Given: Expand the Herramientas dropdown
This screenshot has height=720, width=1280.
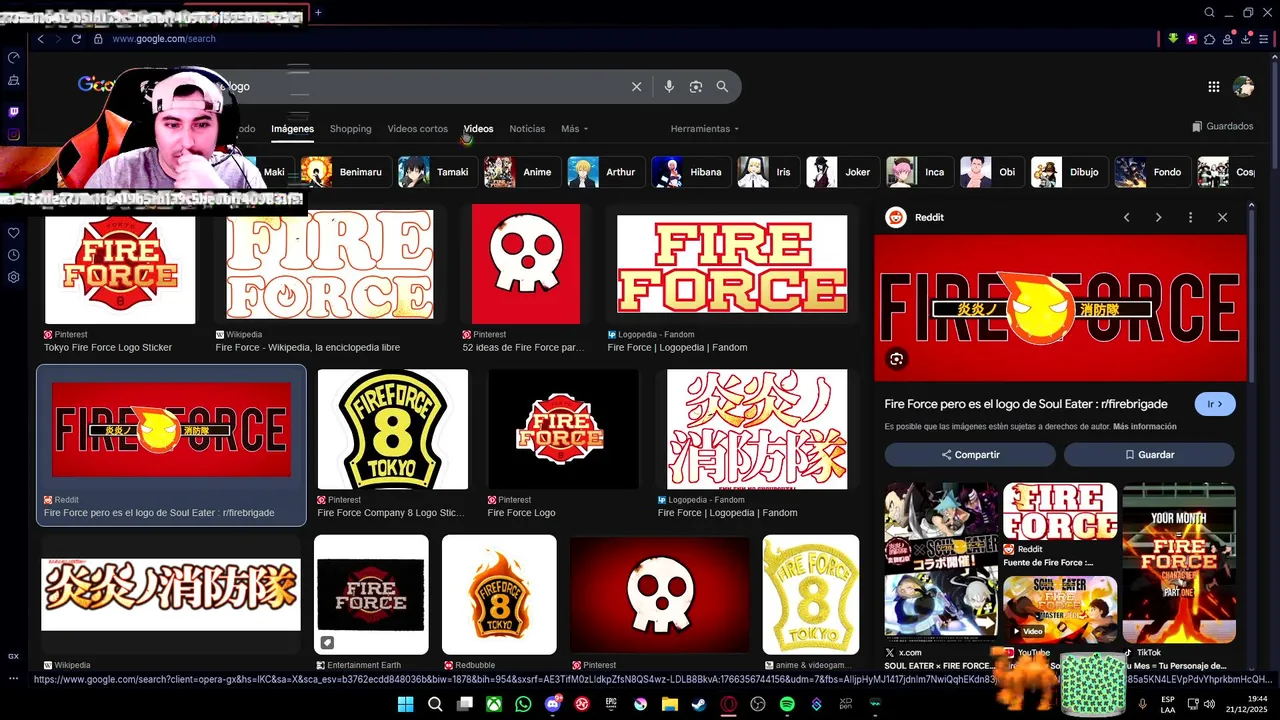Looking at the screenshot, I should tap(705, 129).
